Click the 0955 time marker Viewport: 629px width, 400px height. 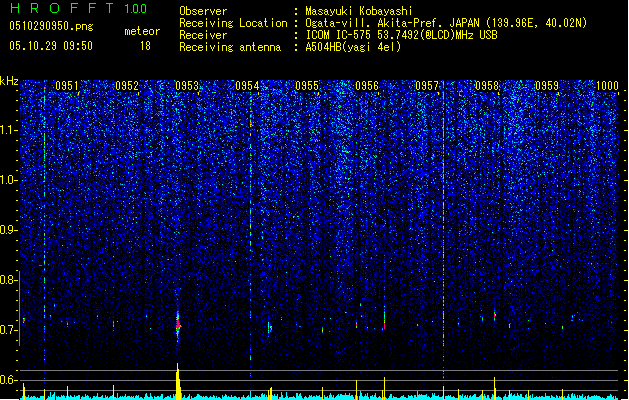pyautogui.click(x=307, y=86)
